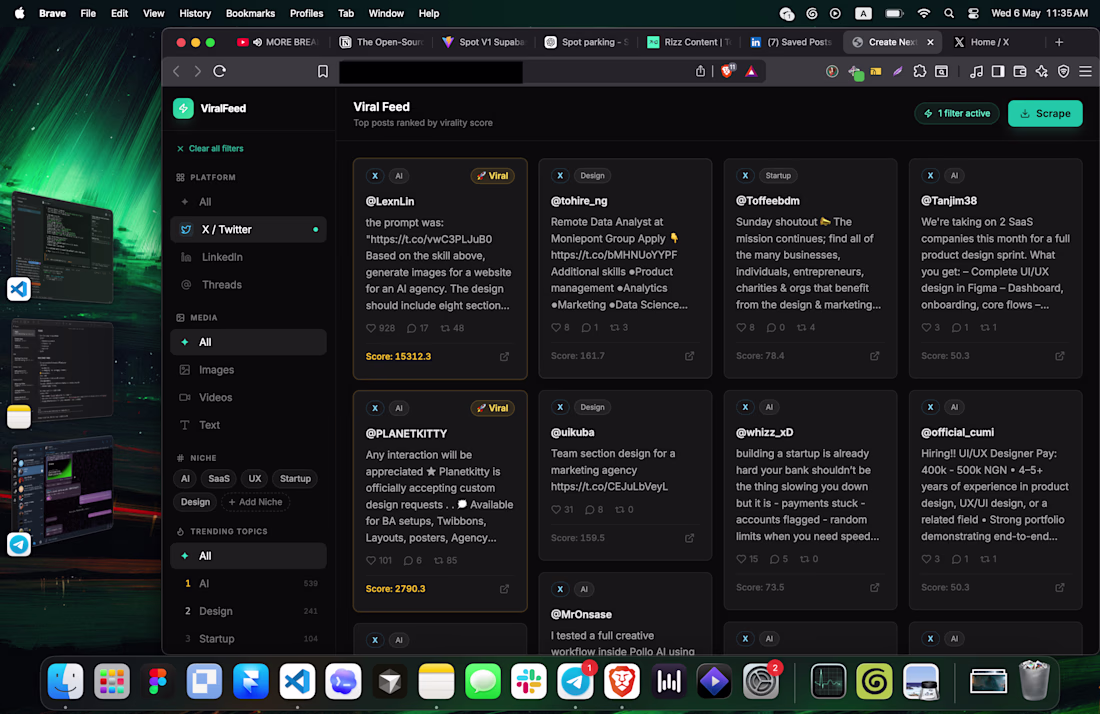Screen dimensions: 1100x714
Task: Switch to Rizz Content browser tab
Action: [689, 42]
